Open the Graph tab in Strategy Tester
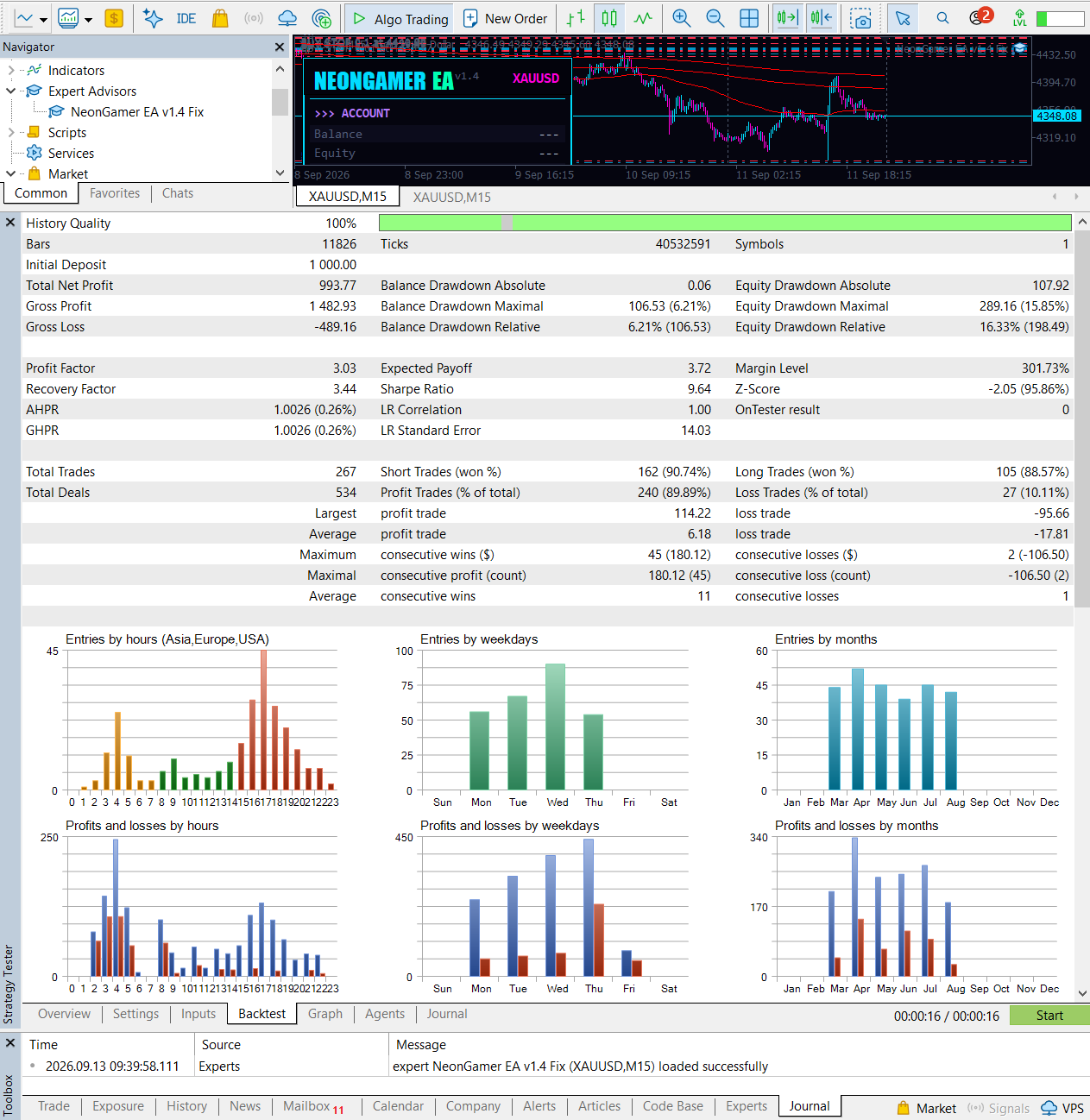 [325, 1014]
